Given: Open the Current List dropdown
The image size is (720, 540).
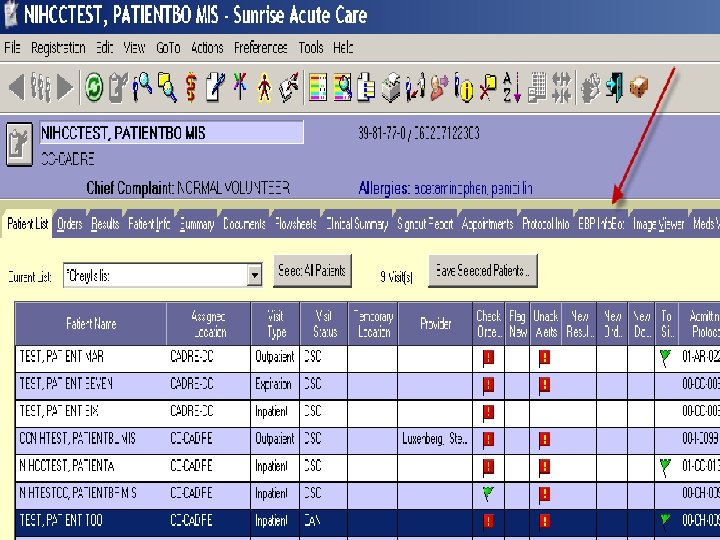Looking at the screenshot, I should point(254,276).
